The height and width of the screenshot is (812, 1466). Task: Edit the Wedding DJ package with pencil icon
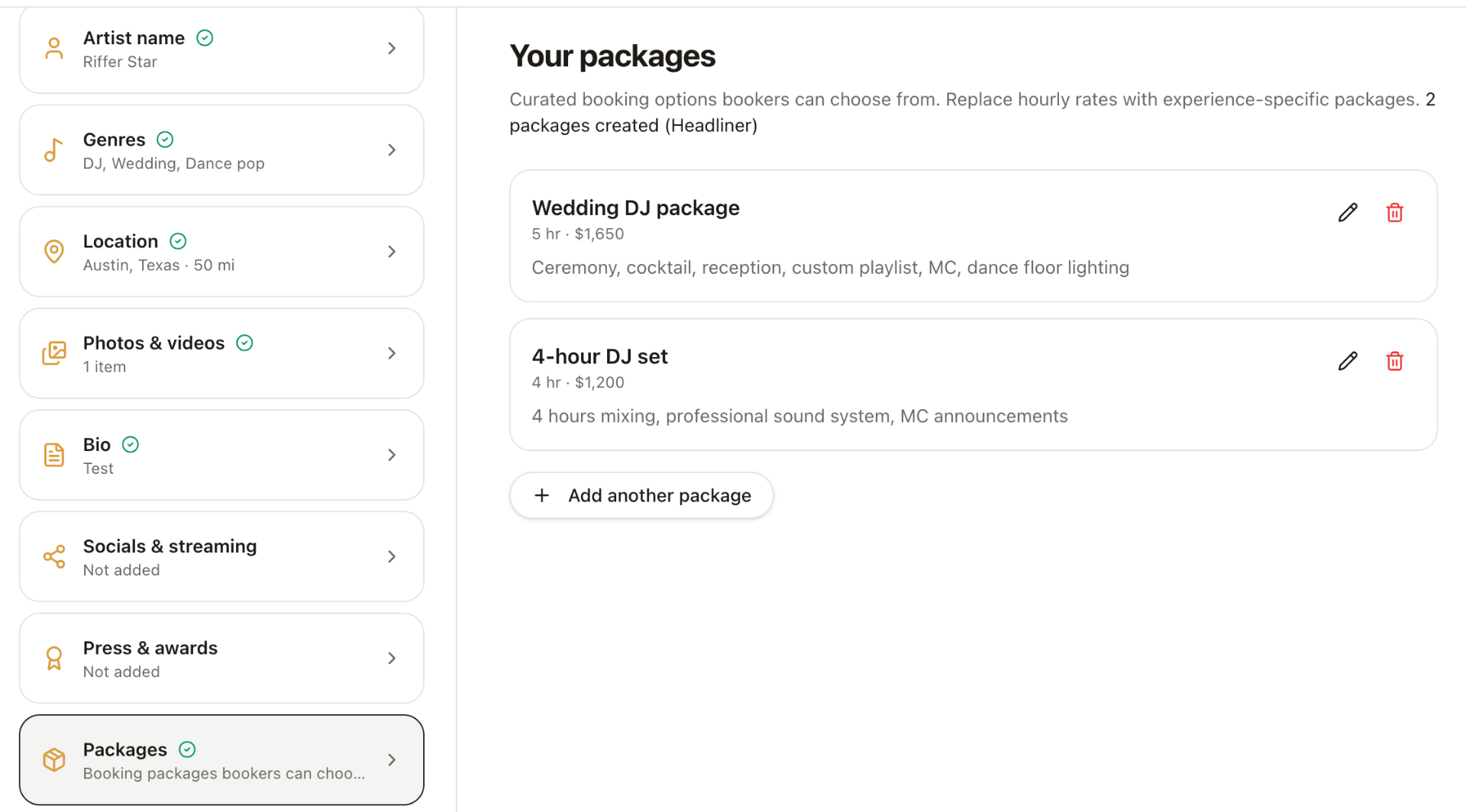click(1348, 212)
